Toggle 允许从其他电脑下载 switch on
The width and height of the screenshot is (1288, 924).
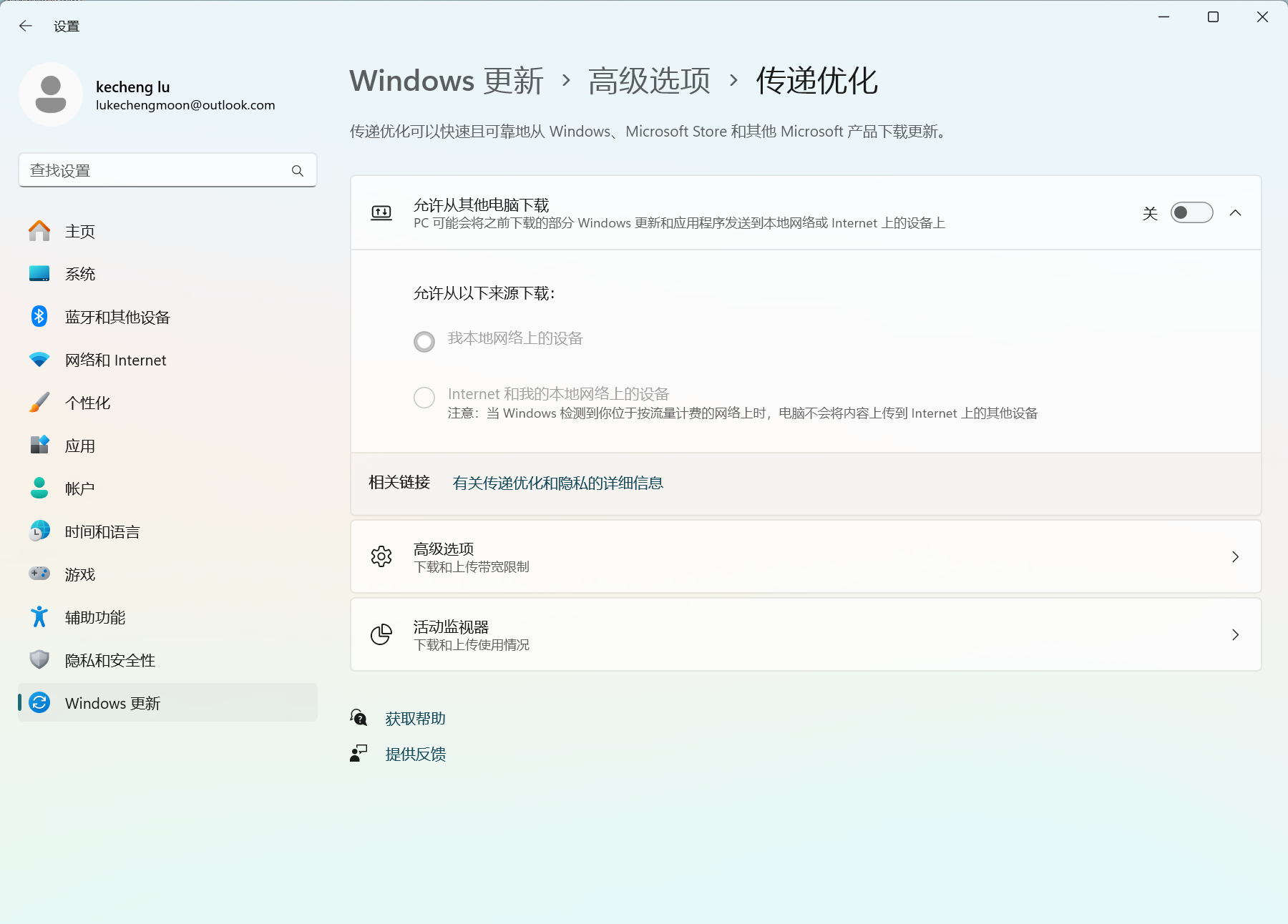(1191, 213)
